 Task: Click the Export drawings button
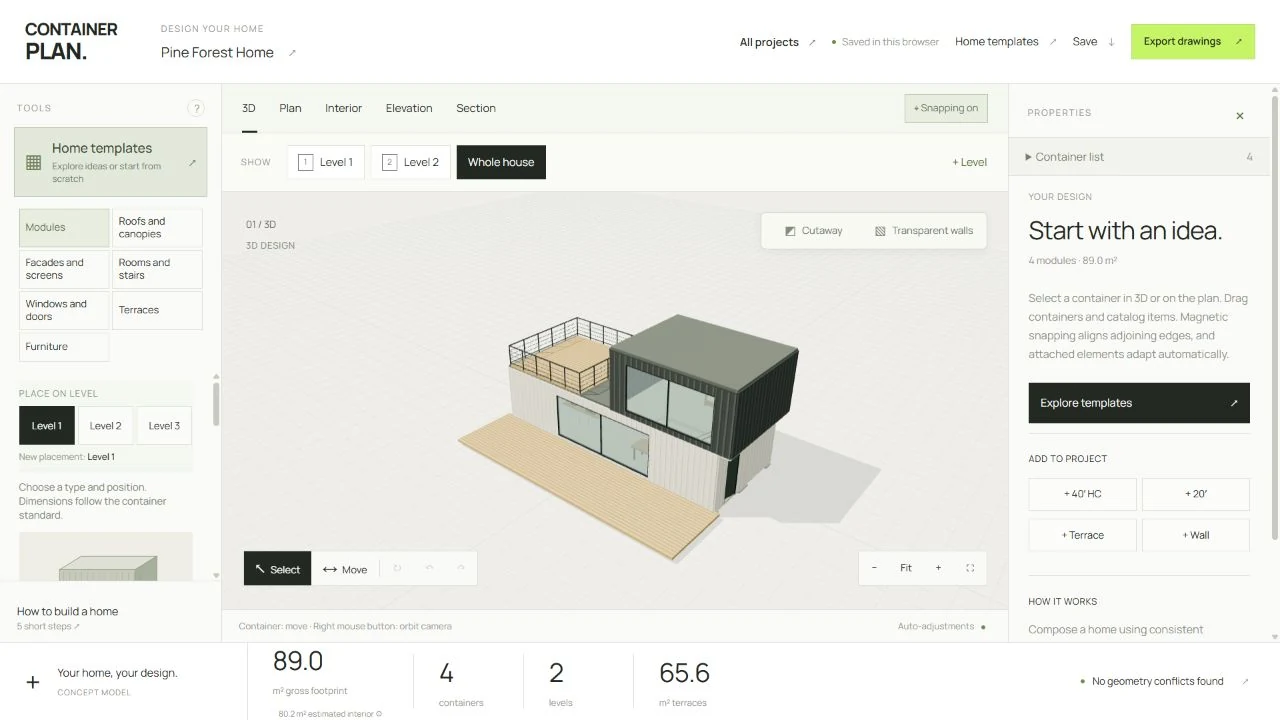1193,42
